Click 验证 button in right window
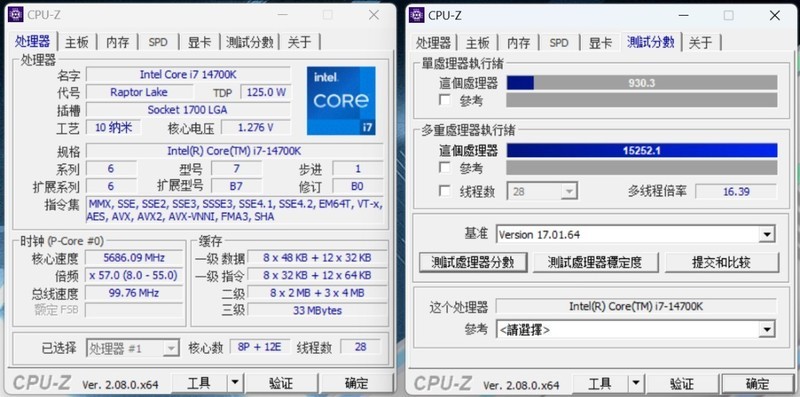This screenshot has width=800, height=397. pyautogui.click(x=682, y=383)
